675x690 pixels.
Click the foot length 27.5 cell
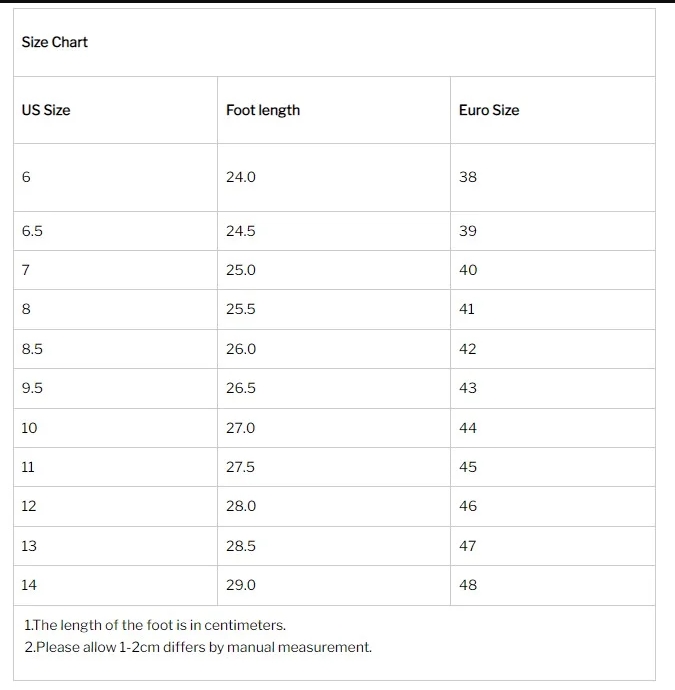click(334, 467)
